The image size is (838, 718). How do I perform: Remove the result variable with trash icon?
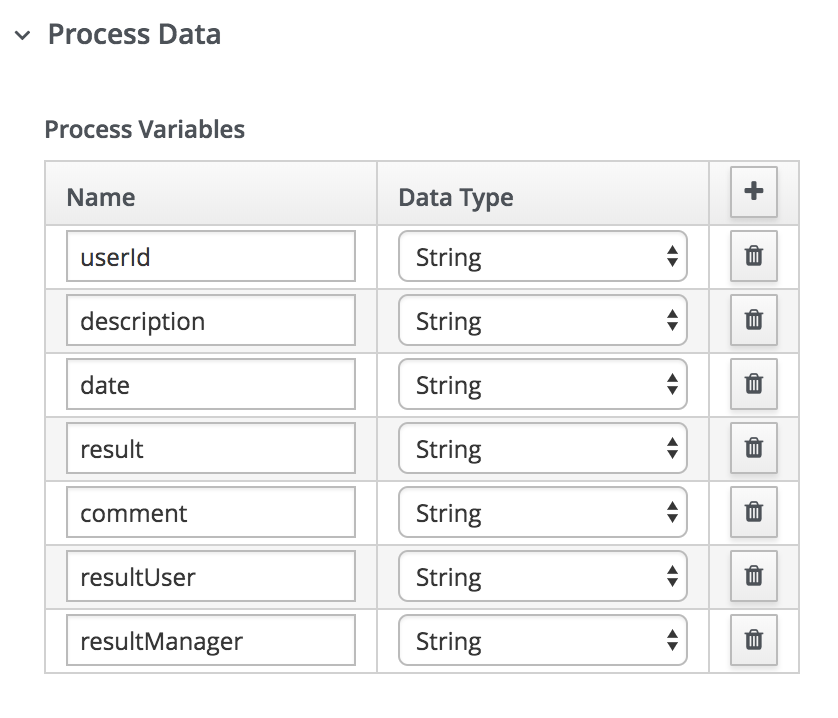(x=754, y=449)
